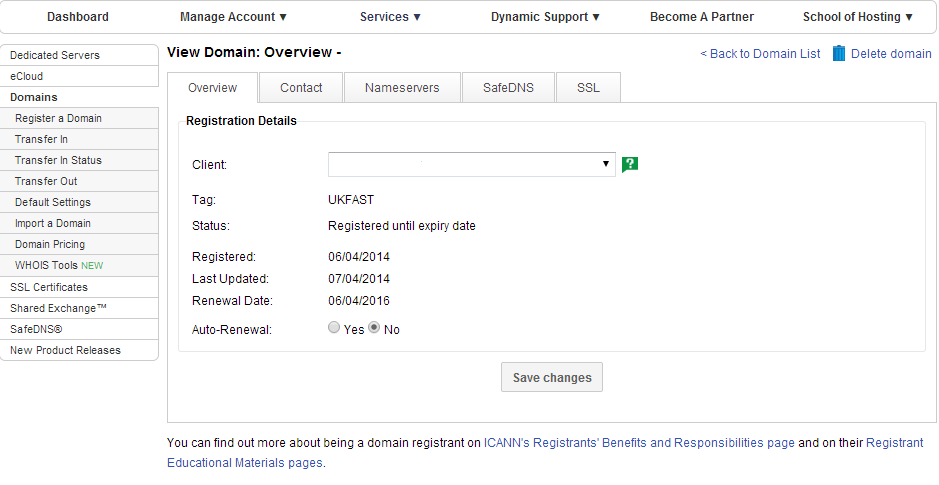Click the Save changes button
Screen dimensions: 939x485
click(x=552, y=377)
